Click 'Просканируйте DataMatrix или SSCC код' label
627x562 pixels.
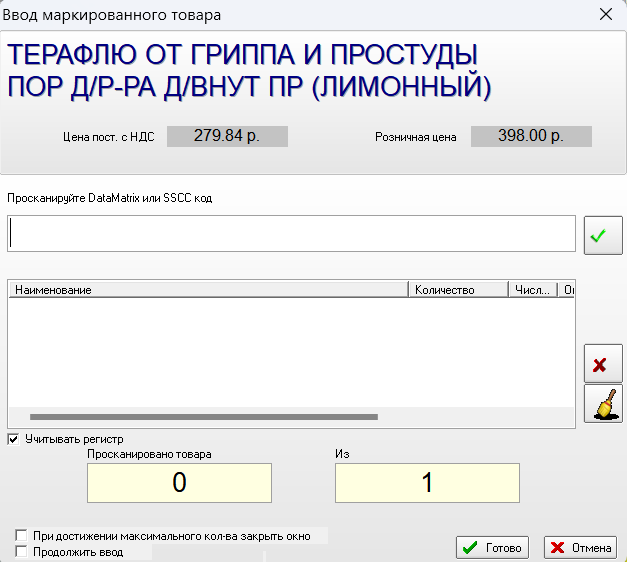(x=110, y=198)
